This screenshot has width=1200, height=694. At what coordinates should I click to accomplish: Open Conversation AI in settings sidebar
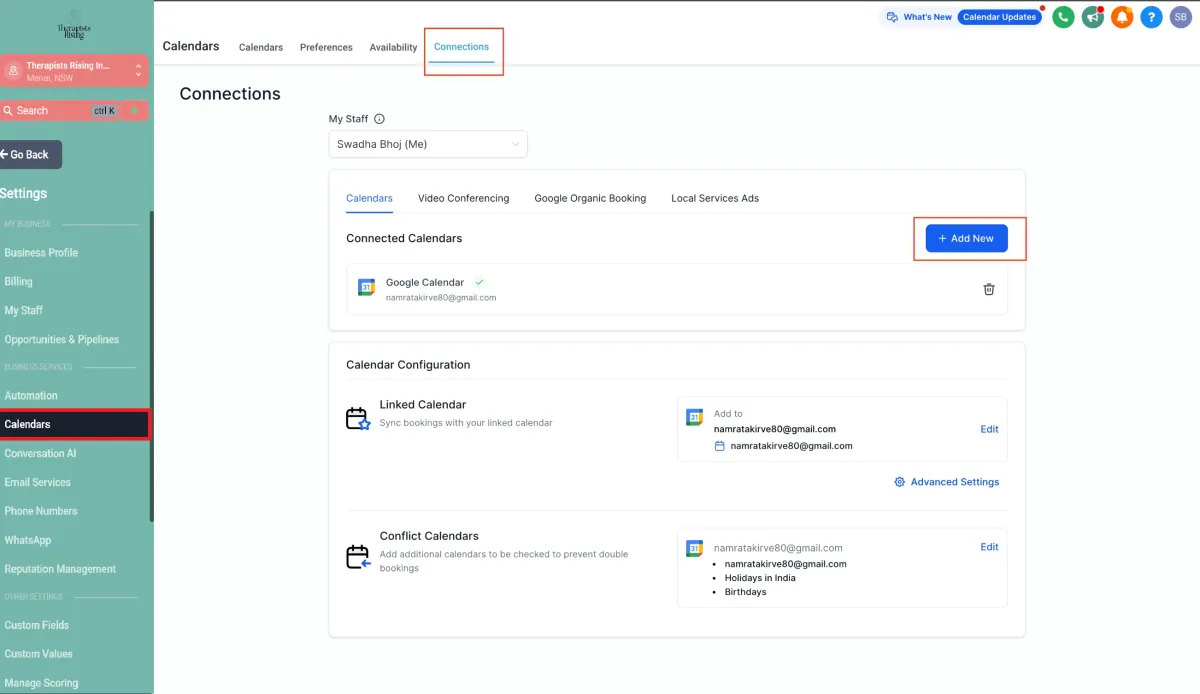[x=40, y=453]
